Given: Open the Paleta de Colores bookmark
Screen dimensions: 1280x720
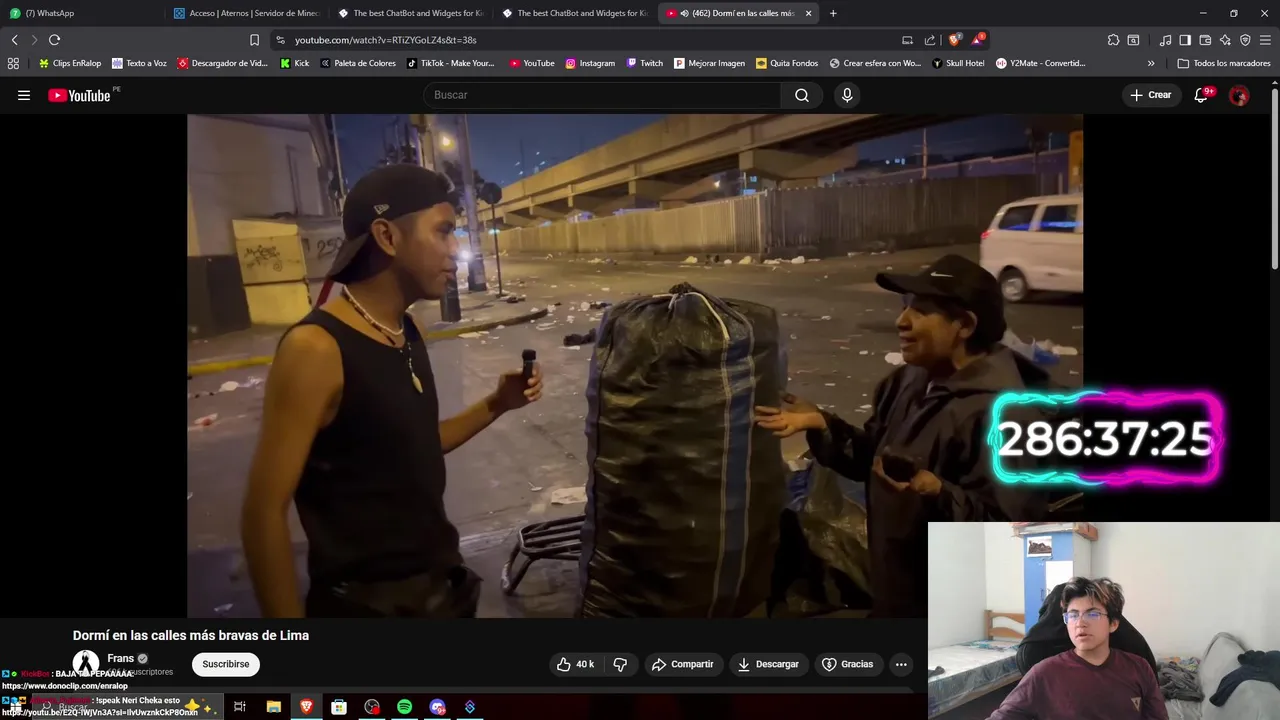Looking at the screenshot, I should tap(358, 63).
